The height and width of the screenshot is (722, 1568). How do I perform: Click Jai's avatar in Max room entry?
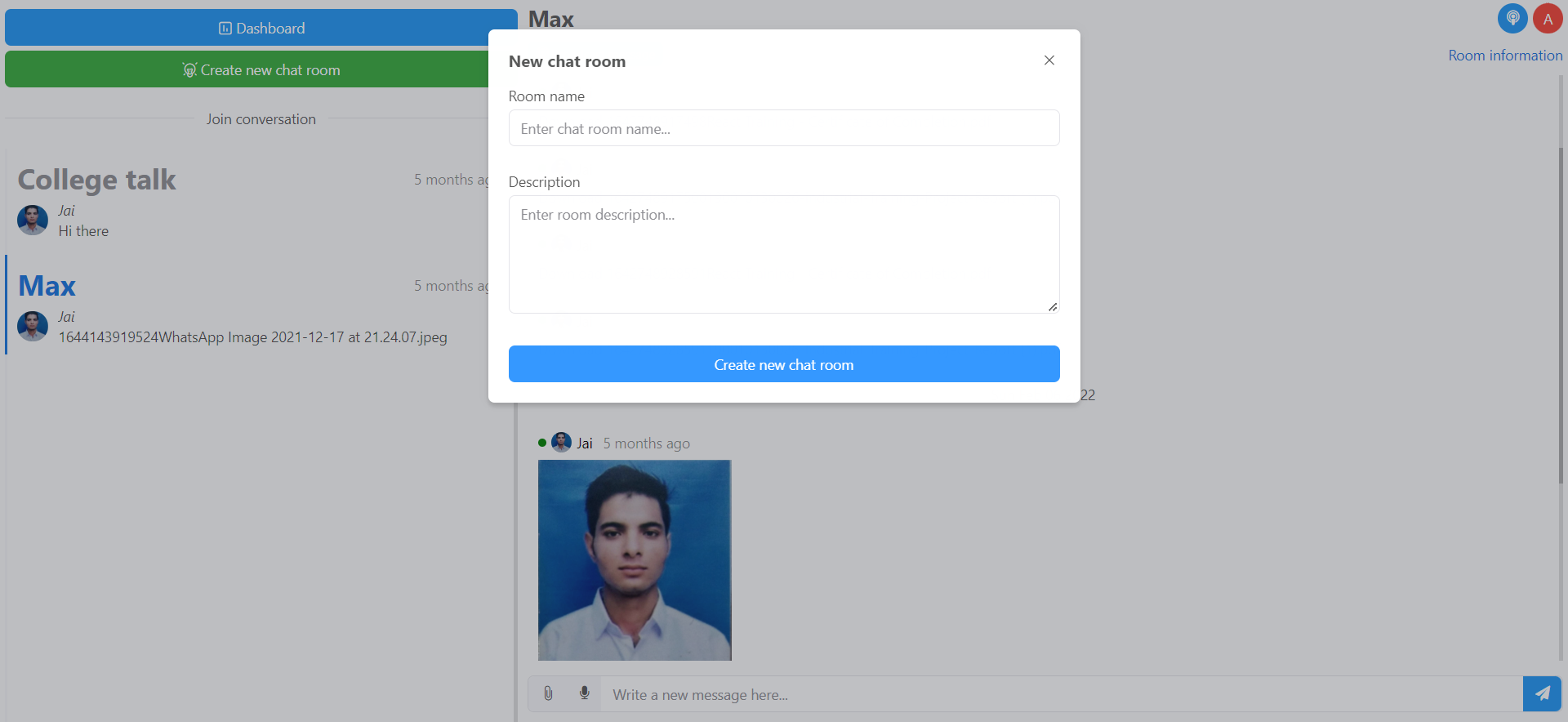33,327
